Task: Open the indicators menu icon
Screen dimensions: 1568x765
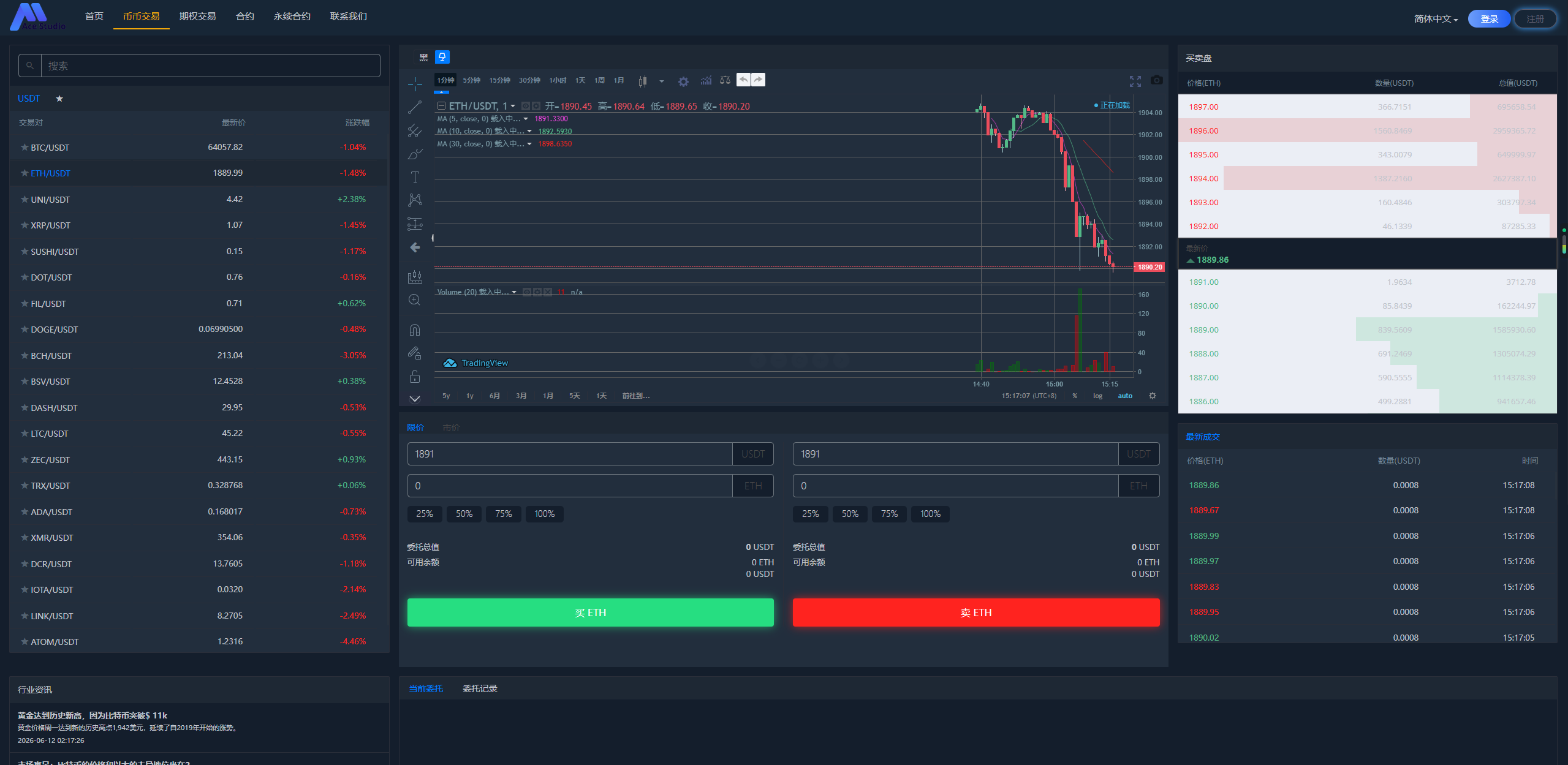Action: [x=706, y=80]
